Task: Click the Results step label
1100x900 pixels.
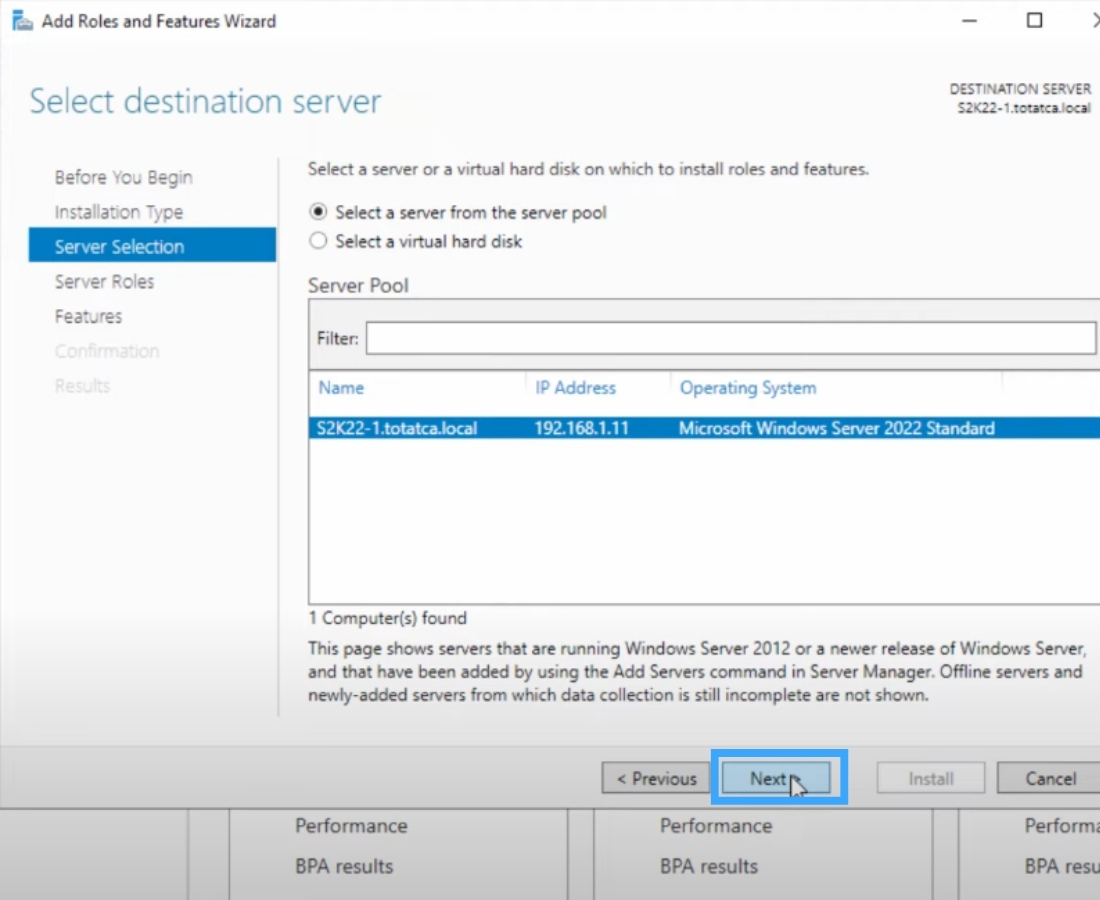Action: [82, 386]
